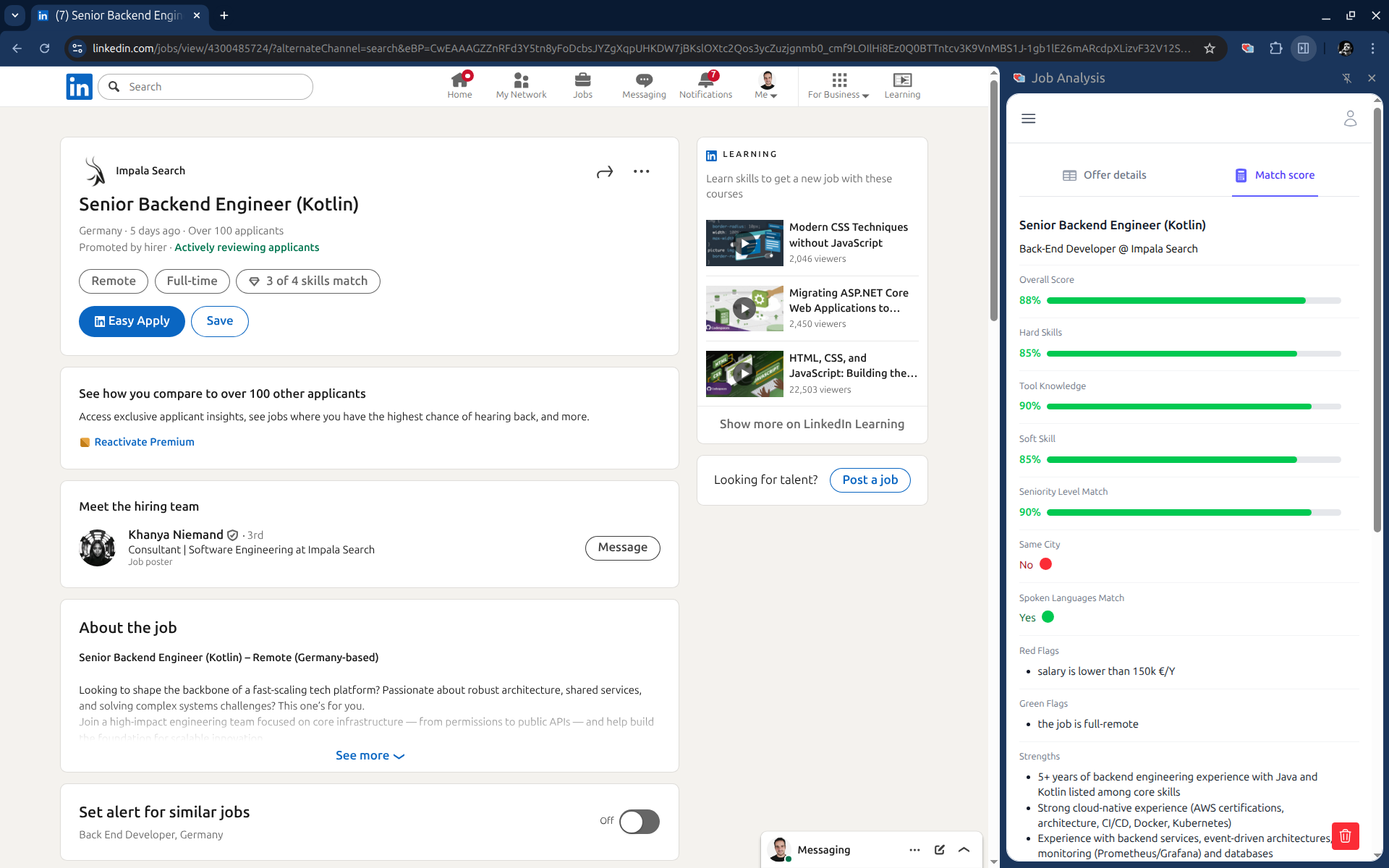
Task: Select the Match score tab
Action: pos(1275,175)
